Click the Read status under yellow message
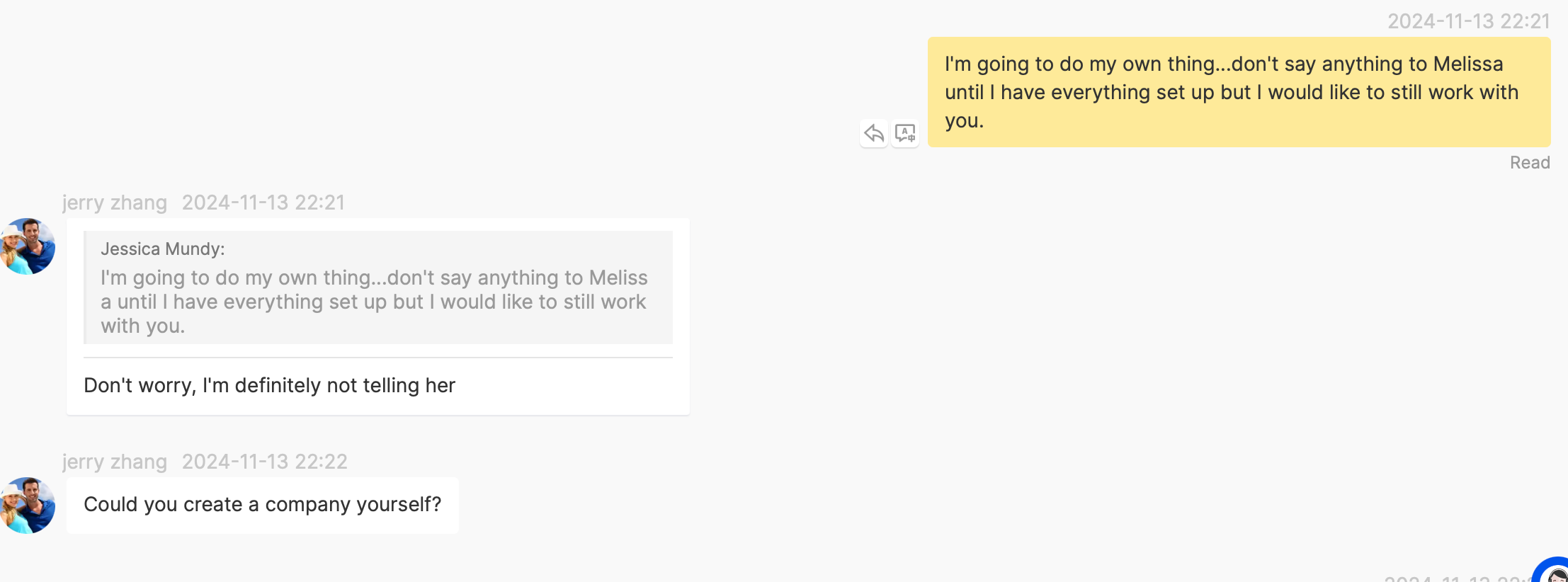This screenshot has height=582, width=1568. click(1530, 163)
